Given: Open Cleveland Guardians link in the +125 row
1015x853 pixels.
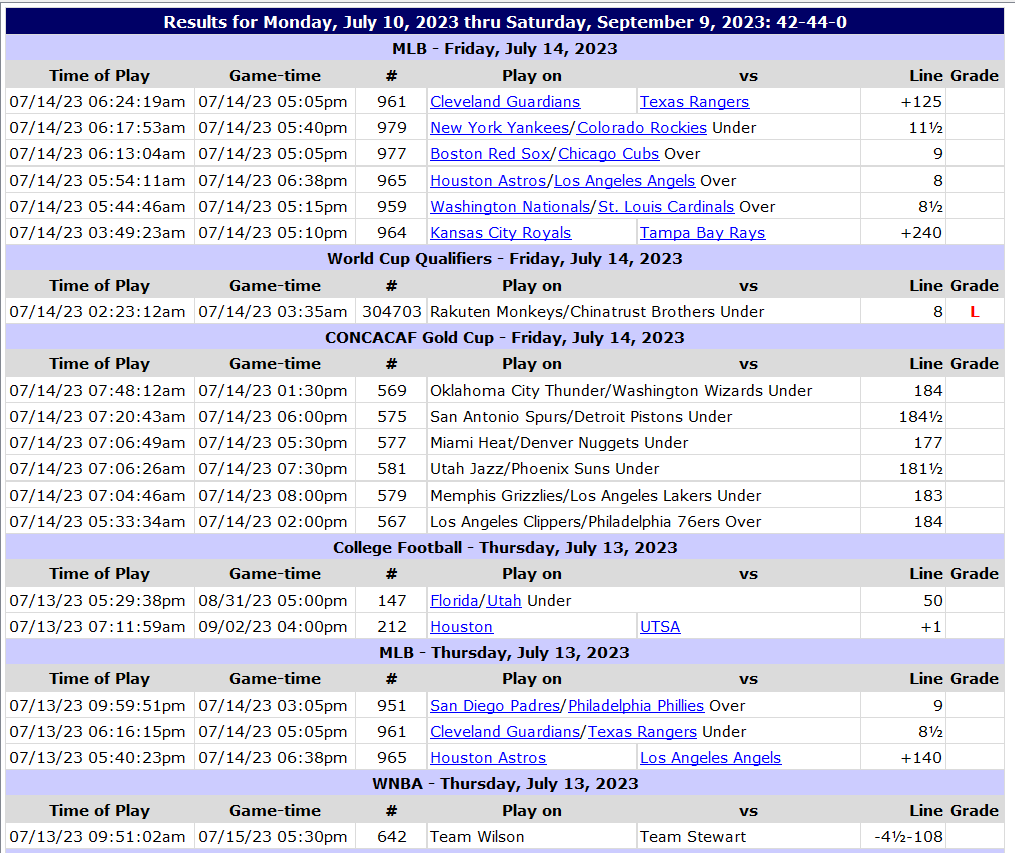Looking at the screenshot, I should [x=505, y=102].
